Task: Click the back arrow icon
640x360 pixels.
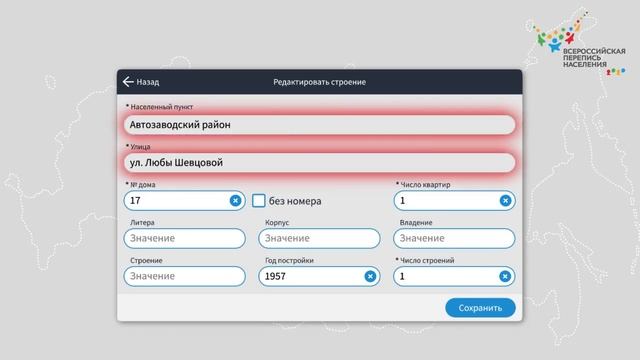Action: [x=128, y=82]
